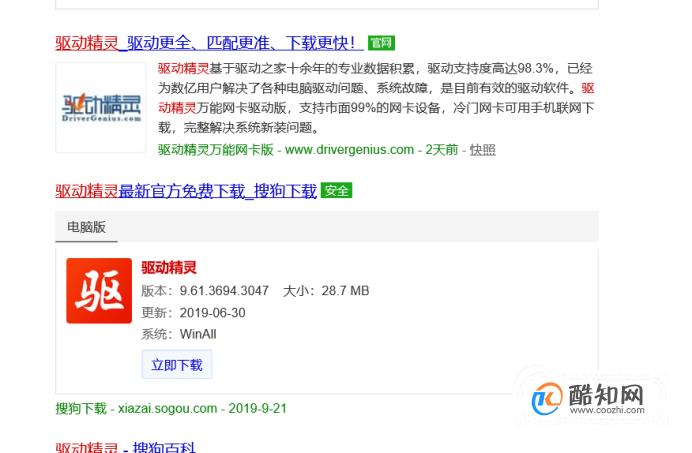The width and height of the screenshot is (692, 453).
Task: Click the green 安全 badge
Action: [336, 191]
